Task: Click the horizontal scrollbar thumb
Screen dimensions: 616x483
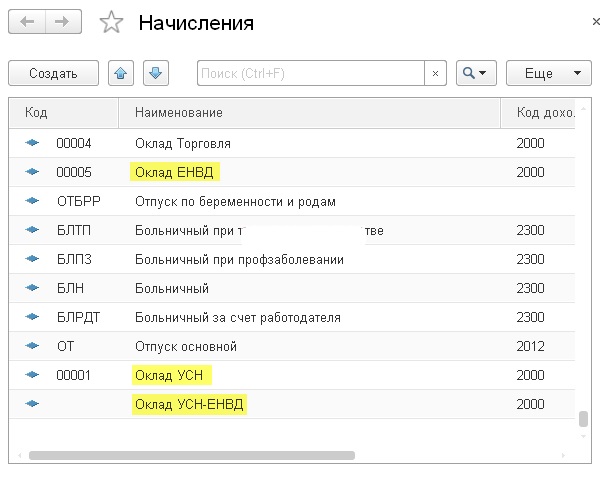Action: [192, 455]
